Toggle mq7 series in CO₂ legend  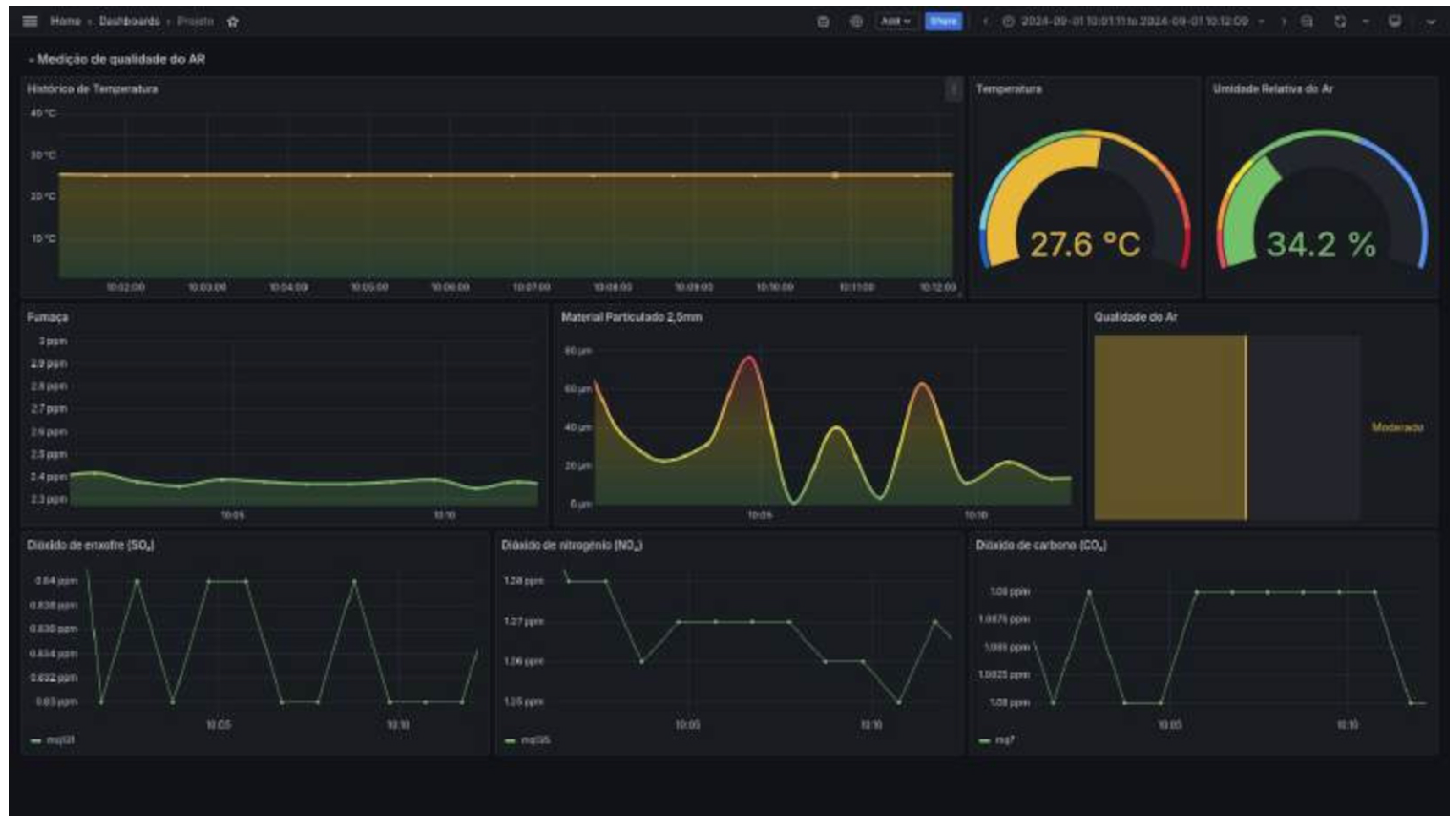(x=1005, y=740)
